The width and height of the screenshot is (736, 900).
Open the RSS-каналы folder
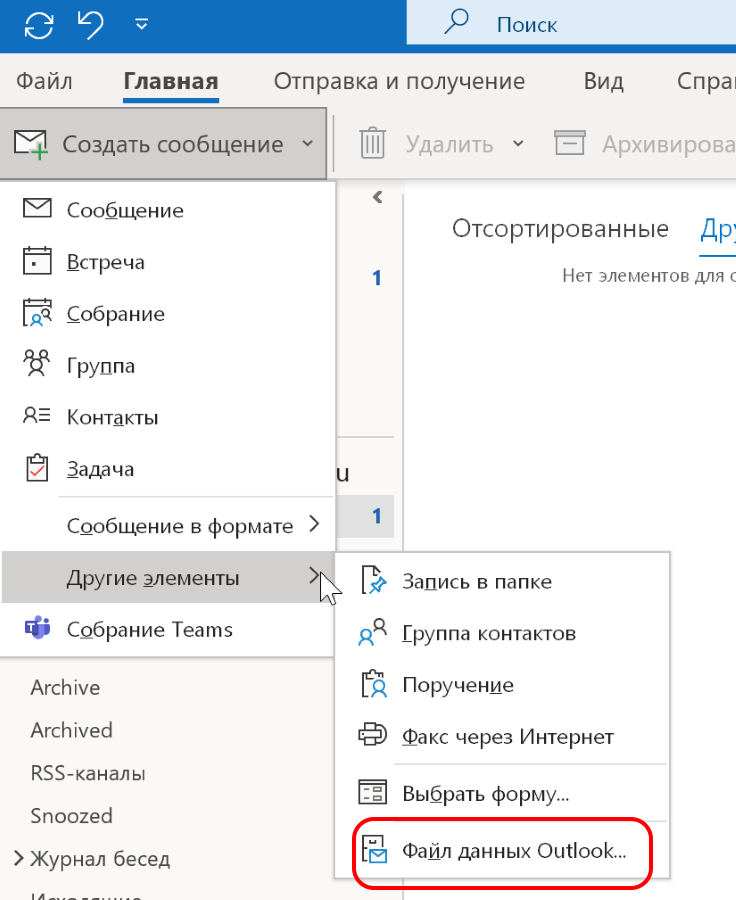coord(88,773)
